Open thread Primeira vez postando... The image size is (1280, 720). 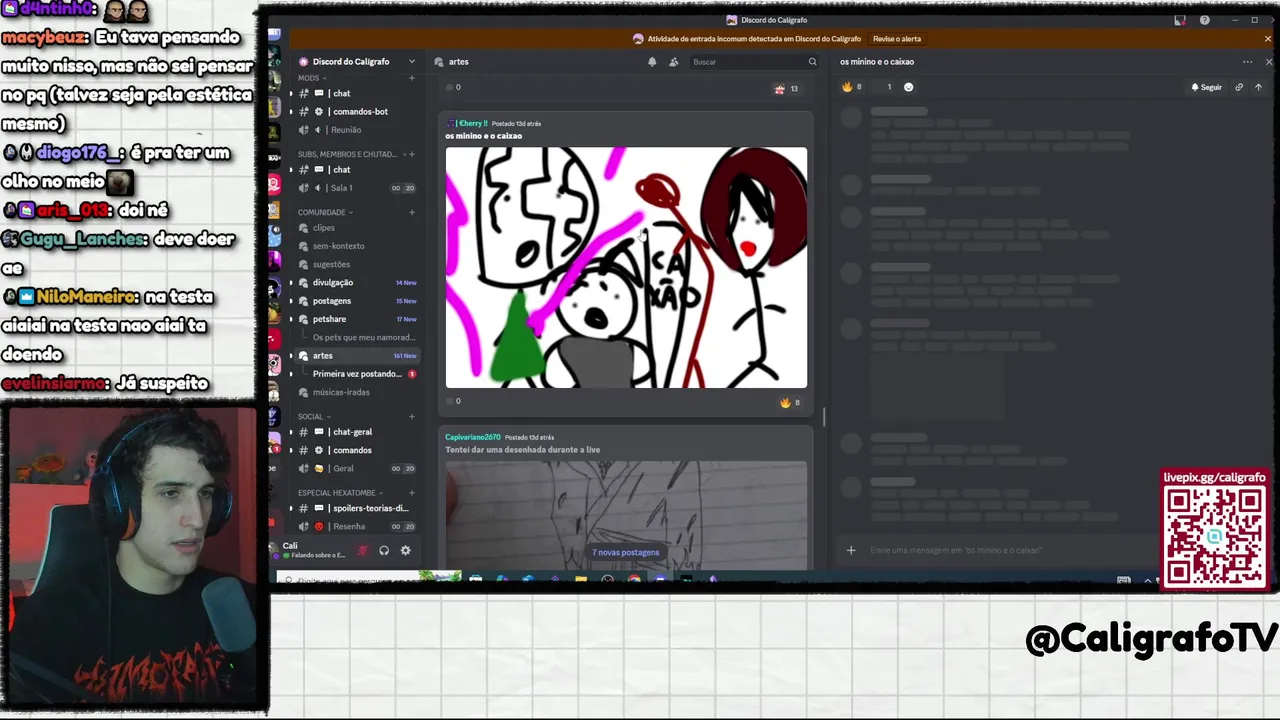point(364,374)
